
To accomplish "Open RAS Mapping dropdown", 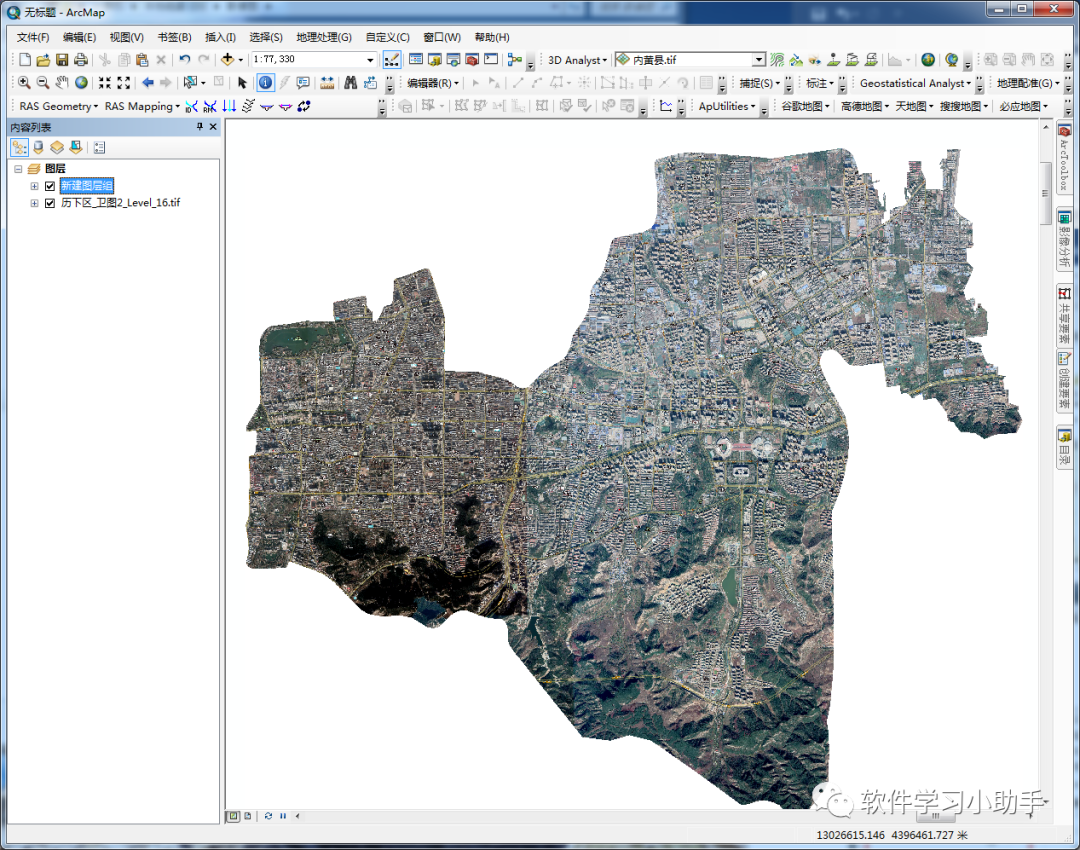I will pyautogui.click(x=142, y=106).
